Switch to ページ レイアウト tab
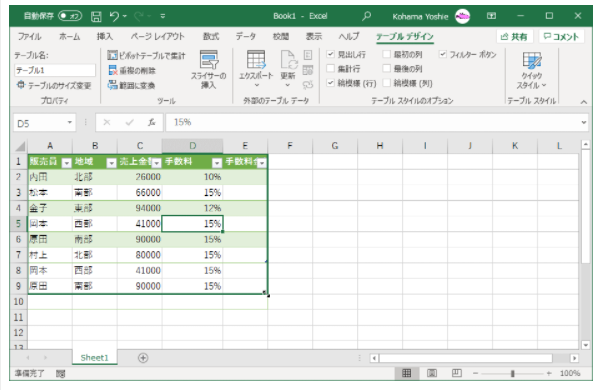 pyautogui.click(x=157, y=36)
